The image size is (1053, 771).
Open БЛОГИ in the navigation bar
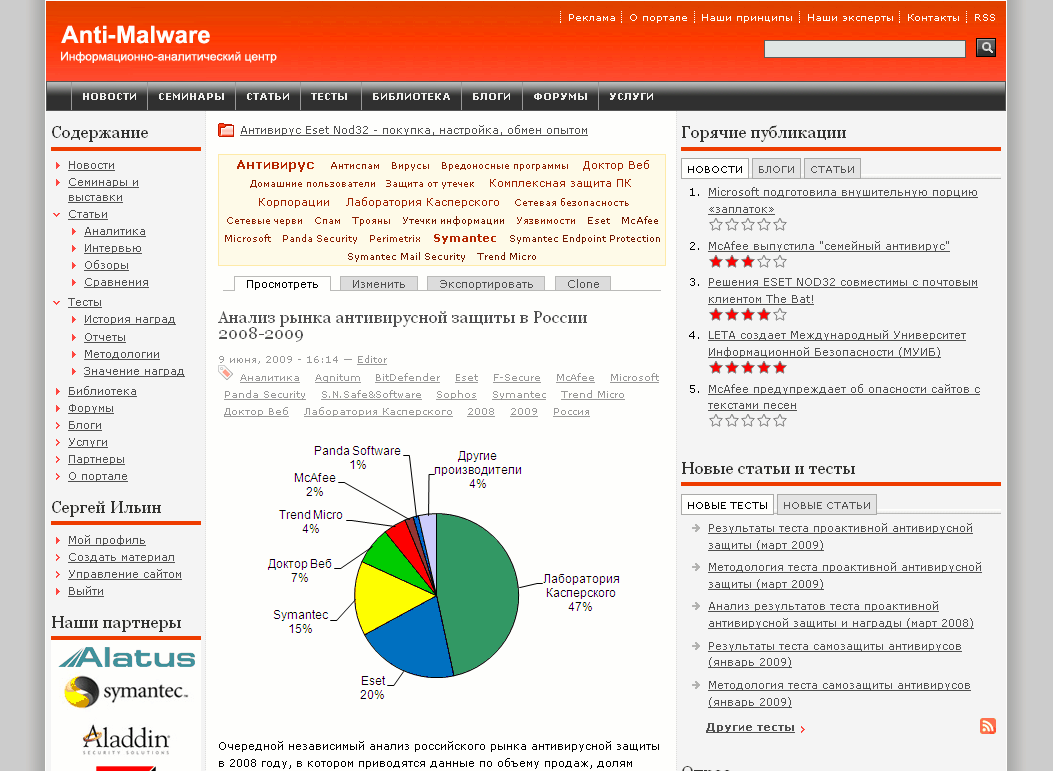492,97
